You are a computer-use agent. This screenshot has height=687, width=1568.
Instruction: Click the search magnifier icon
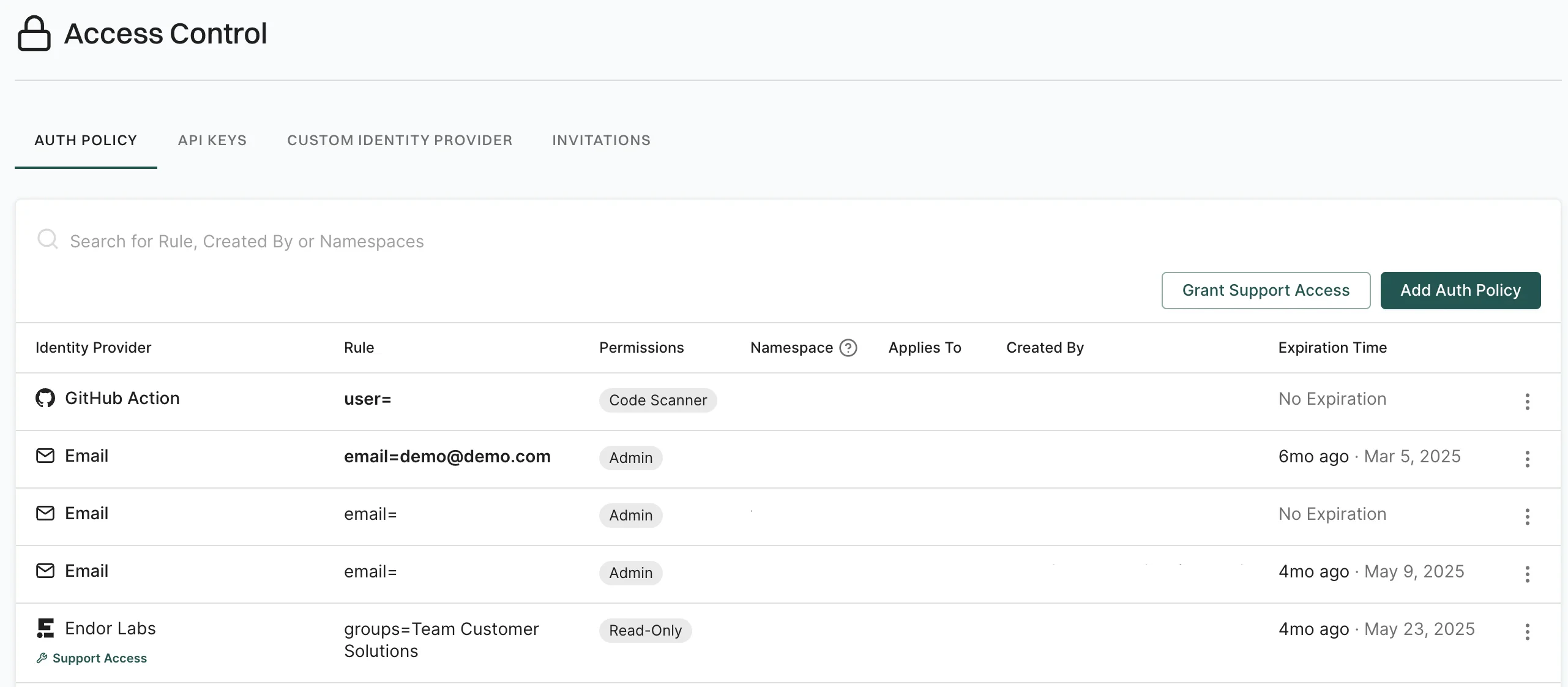point(47,239)
